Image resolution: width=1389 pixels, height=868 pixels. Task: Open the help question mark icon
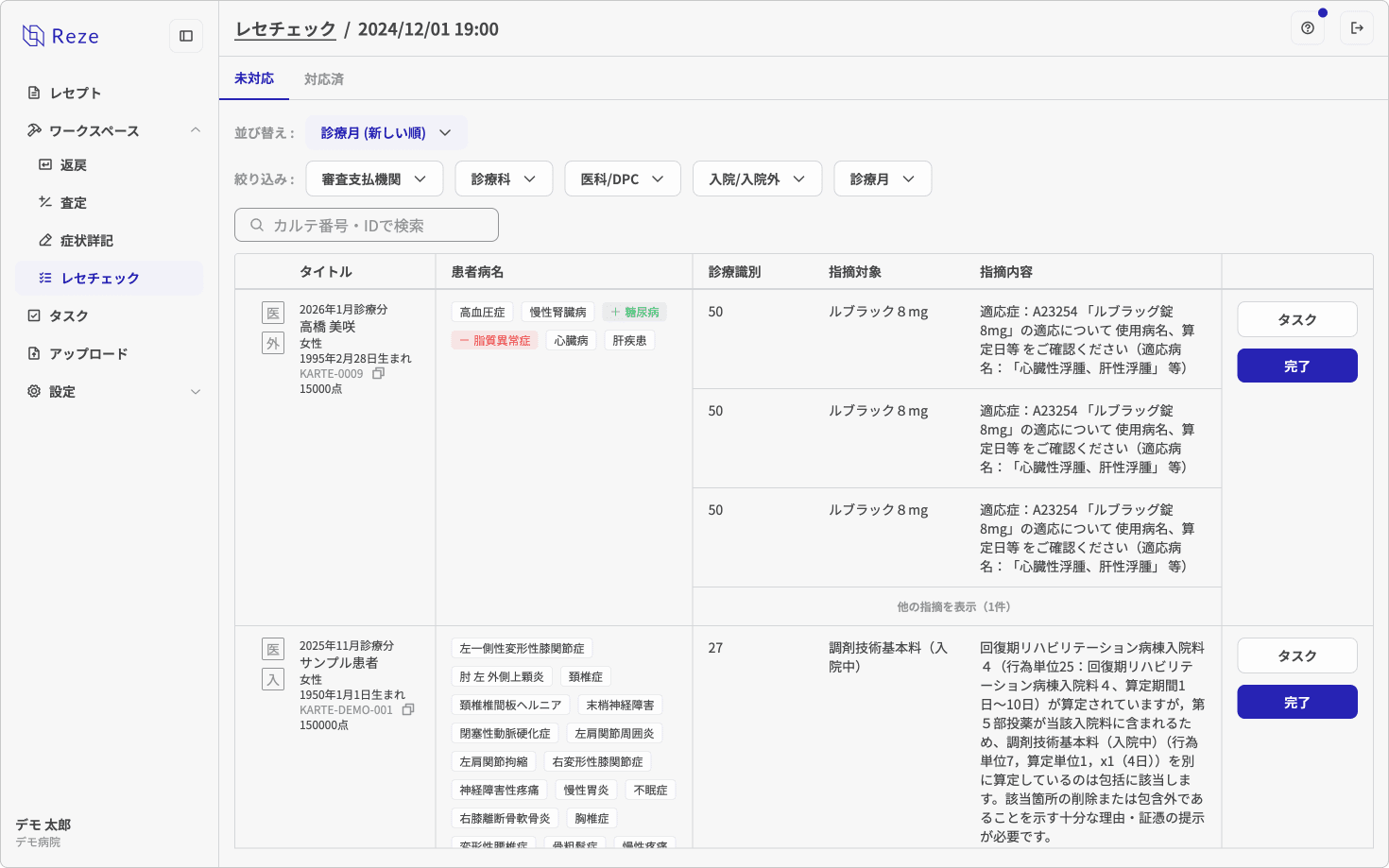1308,27
